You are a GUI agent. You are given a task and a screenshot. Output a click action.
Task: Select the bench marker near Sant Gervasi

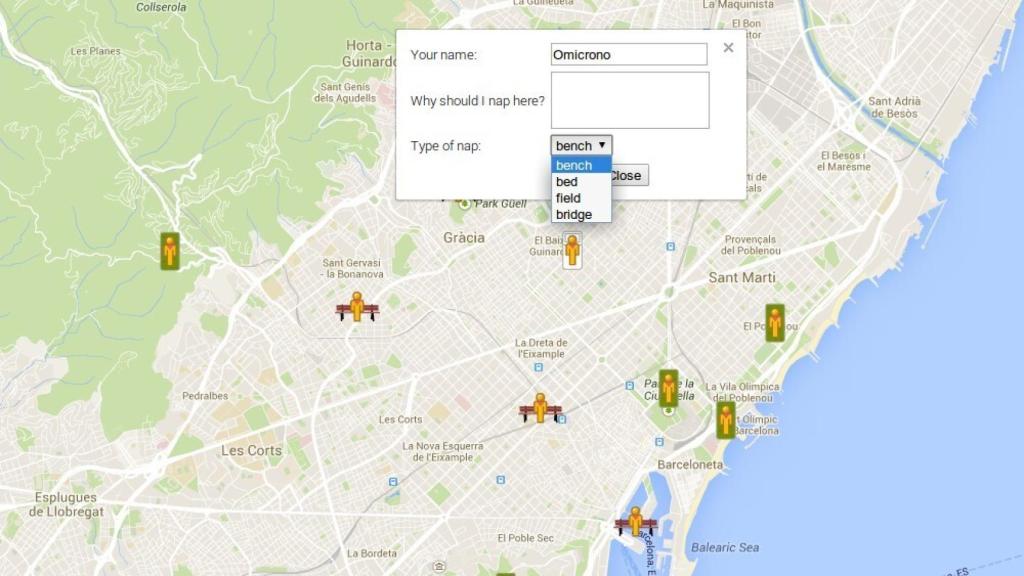point(357,307)
